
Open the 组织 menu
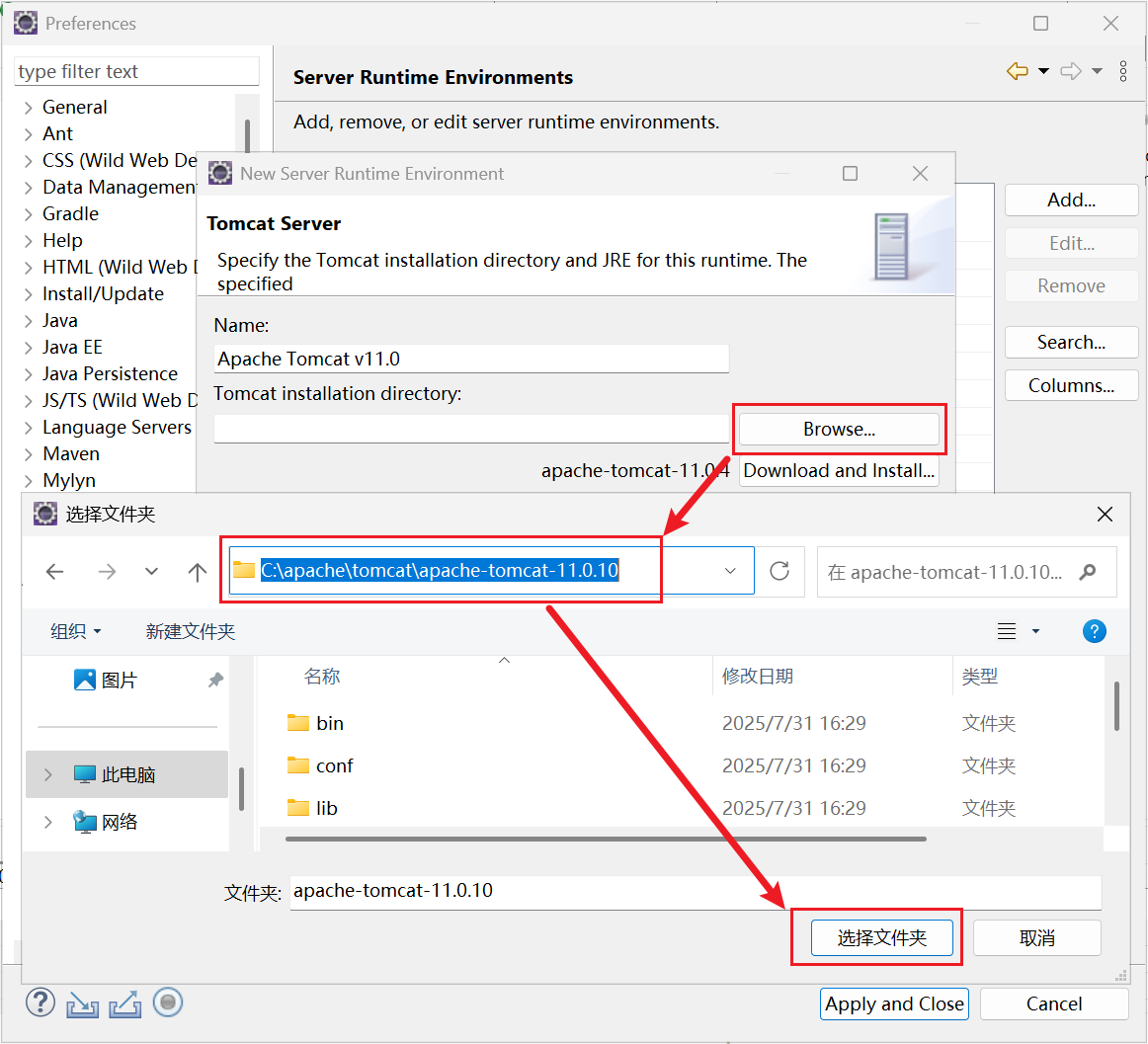[75, 631]
